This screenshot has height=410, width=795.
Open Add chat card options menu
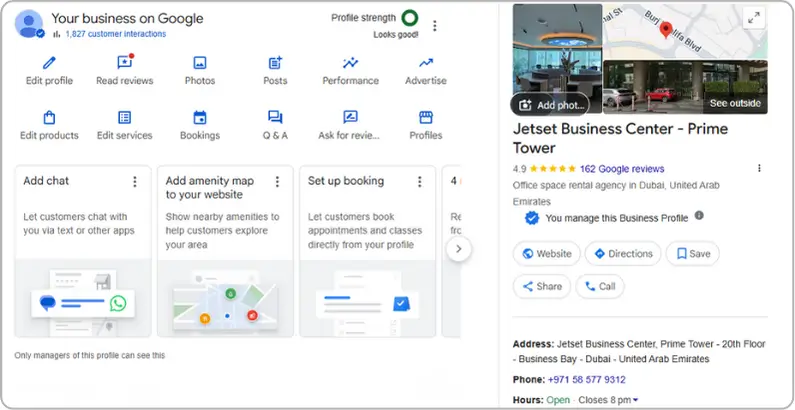(x=135, y=181)
